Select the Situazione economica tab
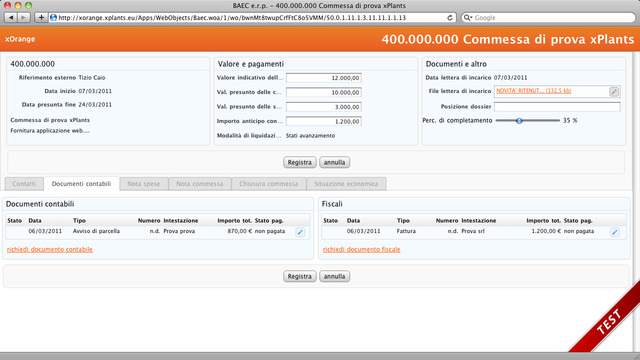This screenshot has width=640, height=360. 346,184
